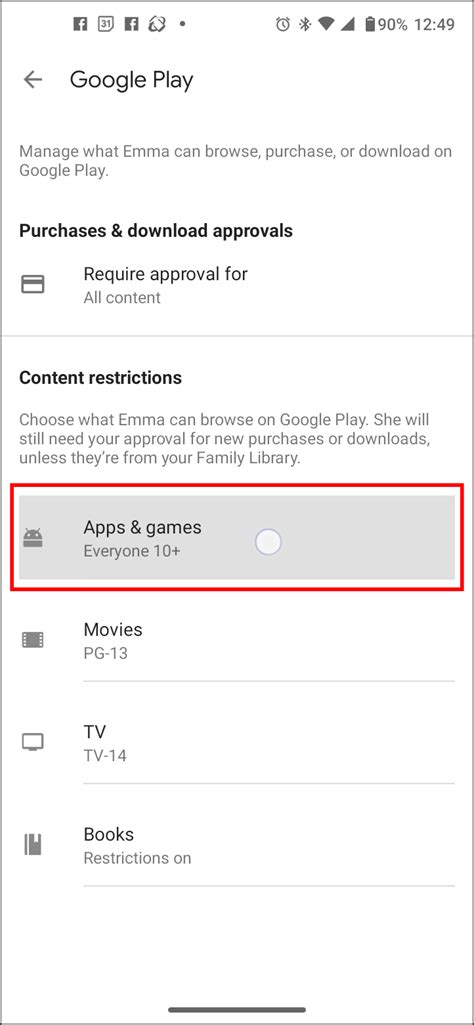Tap the film strip Movies icon
This screenshot has width=474, height=1025.
click(33, 639)
